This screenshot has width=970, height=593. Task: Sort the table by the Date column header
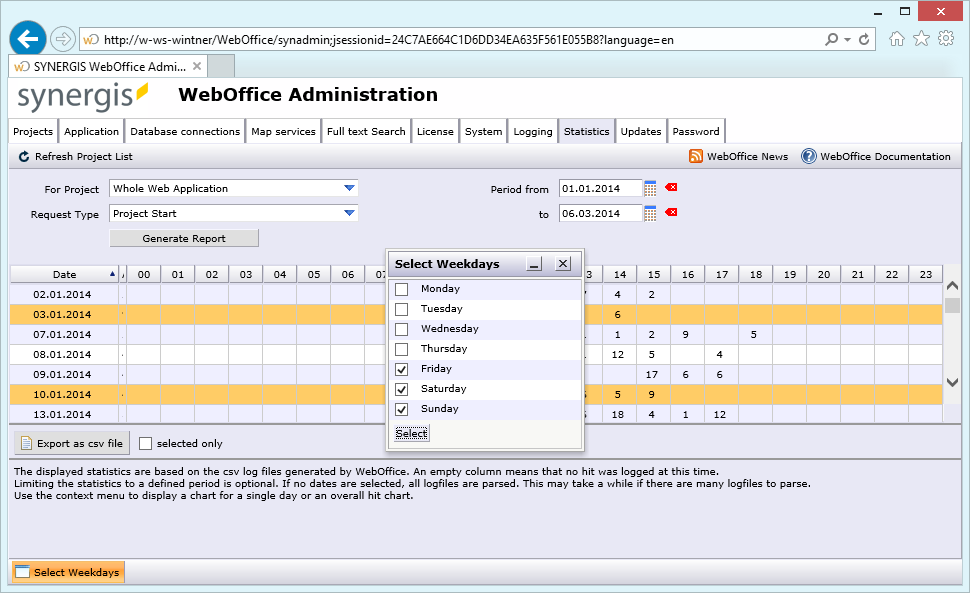pyautogui.click(x=65, y=274)
